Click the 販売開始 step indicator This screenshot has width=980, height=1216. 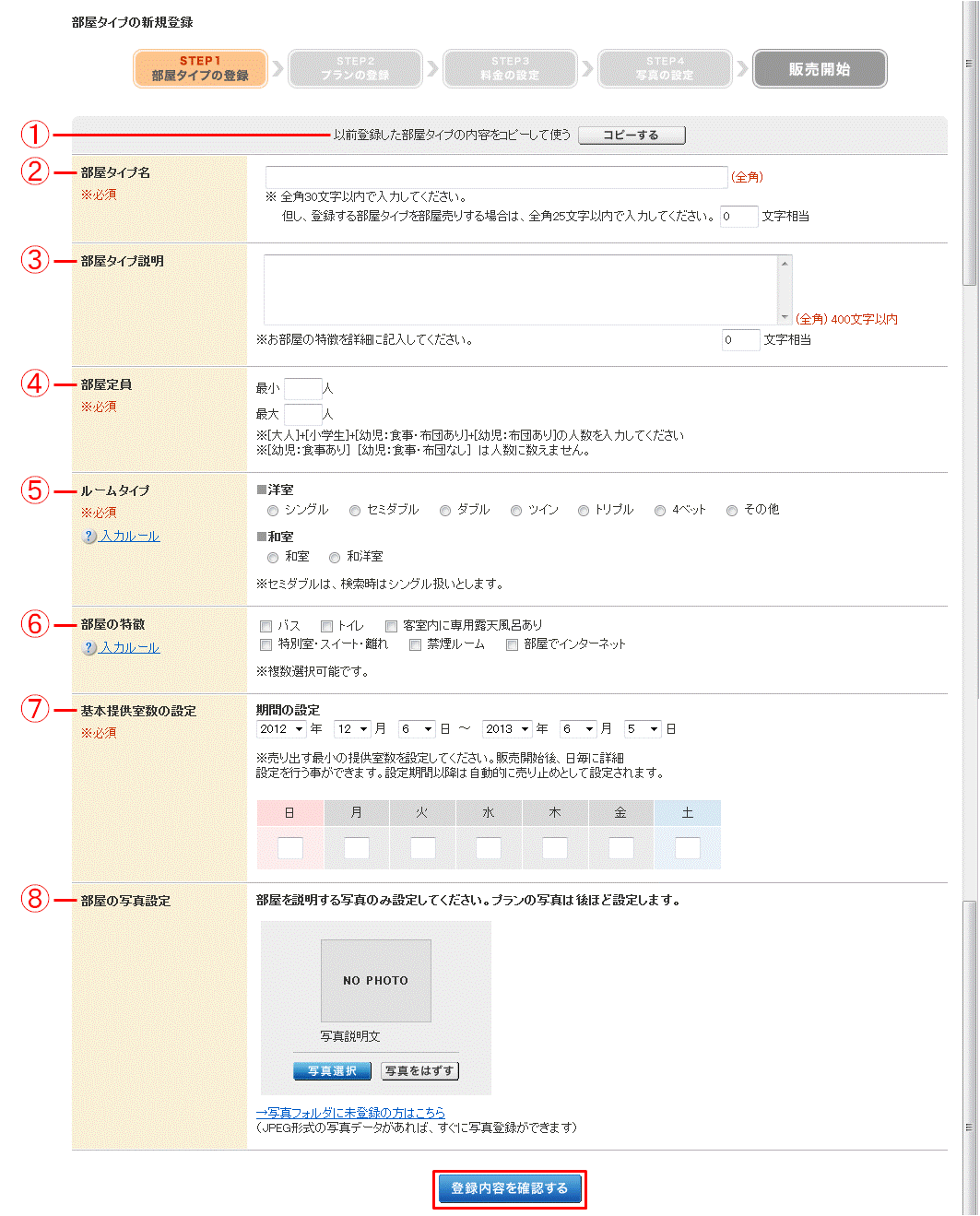[819, 68]
